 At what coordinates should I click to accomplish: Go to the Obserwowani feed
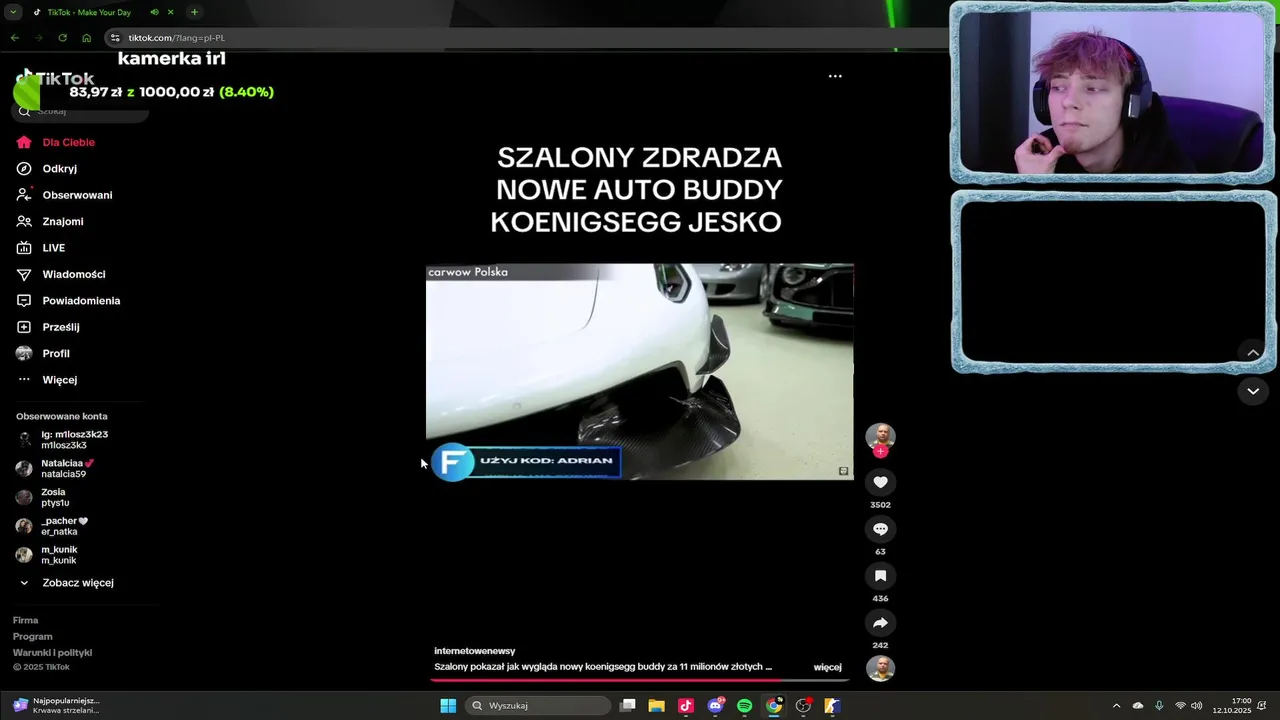coord(64,195)
